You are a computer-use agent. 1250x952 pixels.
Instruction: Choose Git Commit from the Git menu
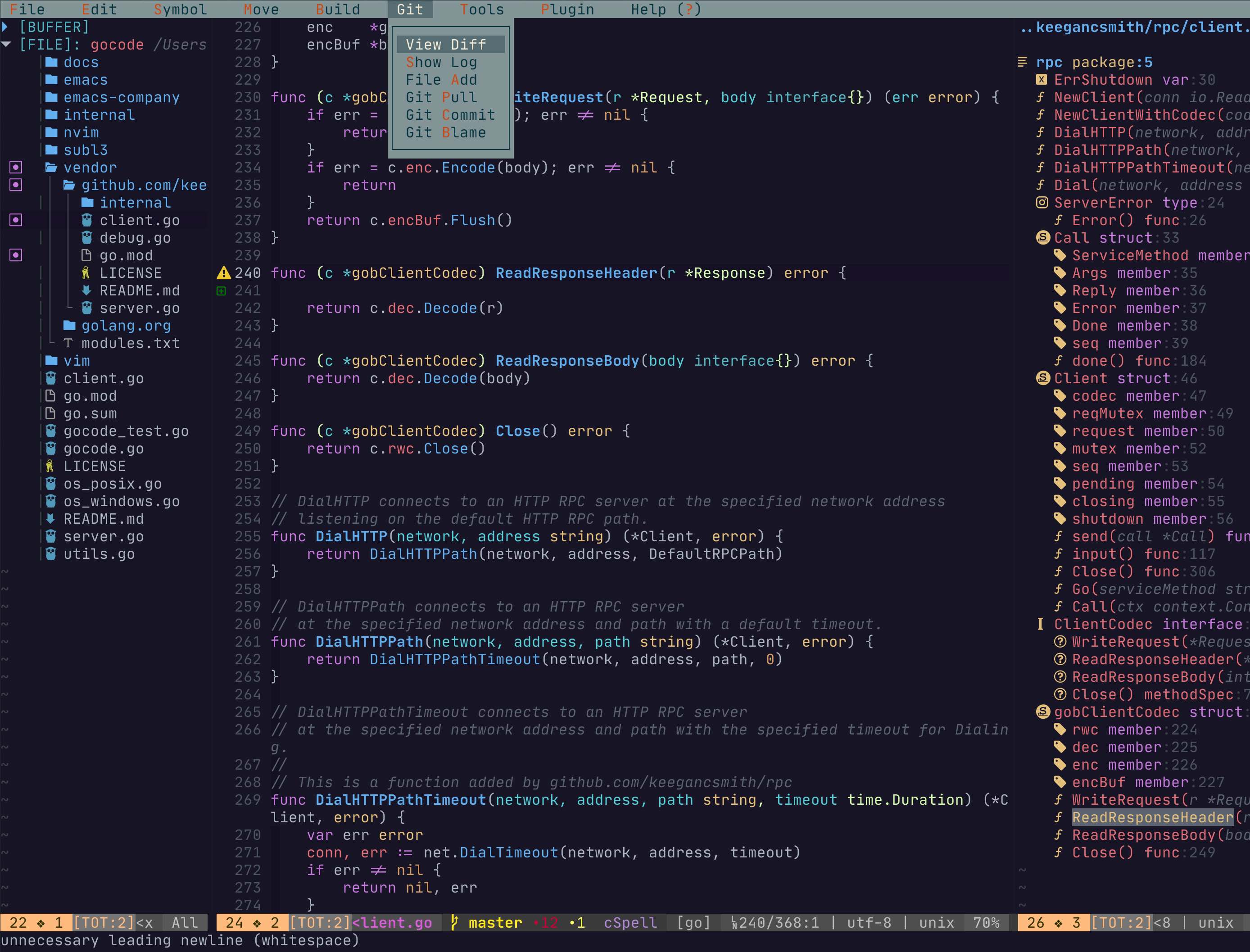[x=450, y=115]
